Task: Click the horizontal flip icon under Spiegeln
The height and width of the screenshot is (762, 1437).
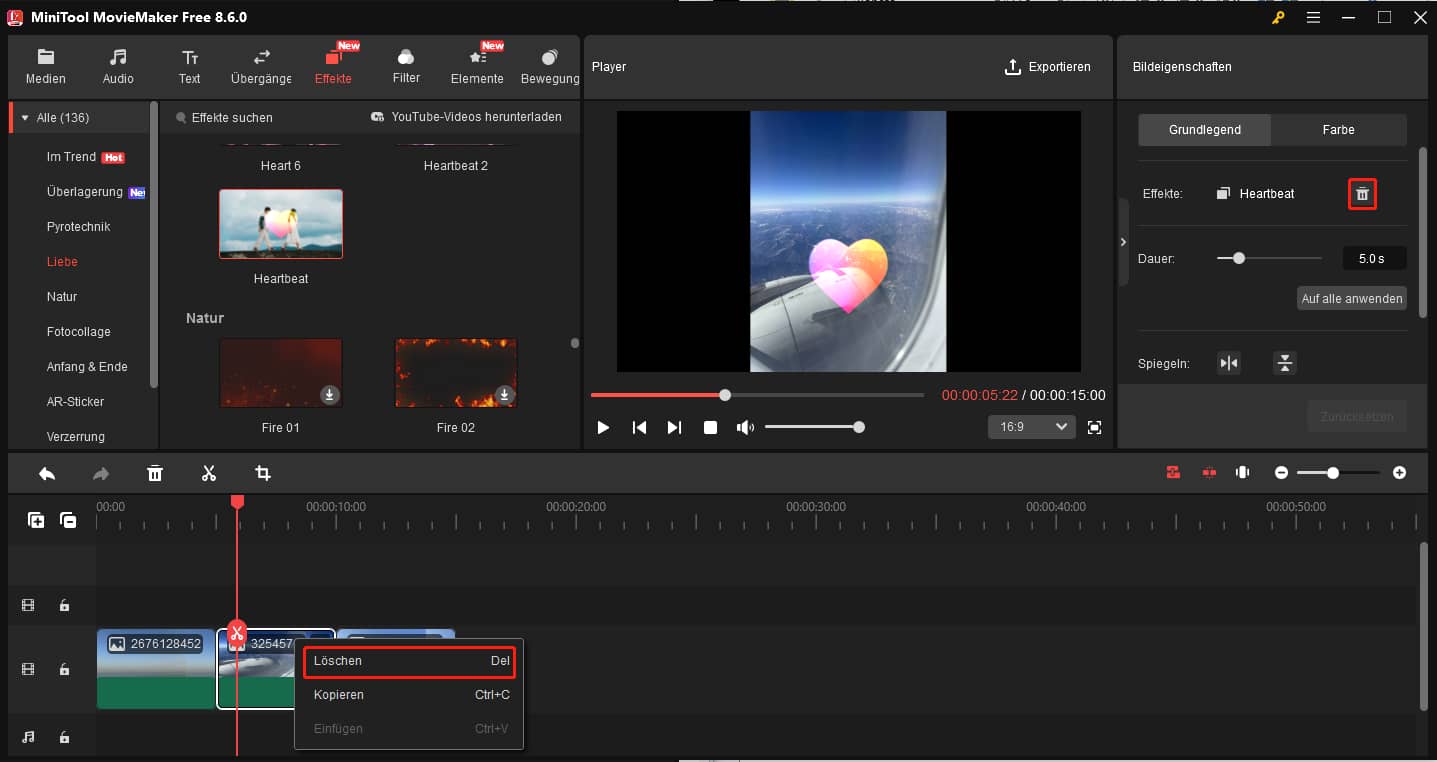Action: coord(1229,363)
